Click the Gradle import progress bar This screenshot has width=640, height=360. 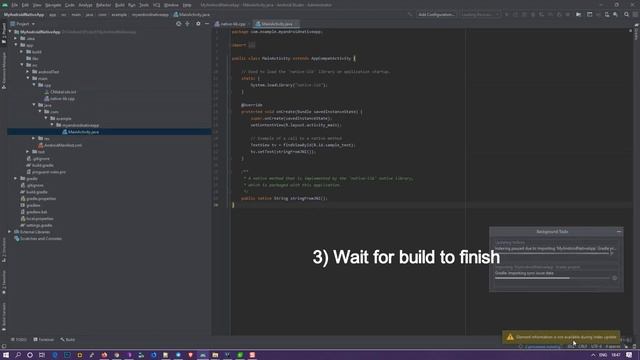(552, 278)
